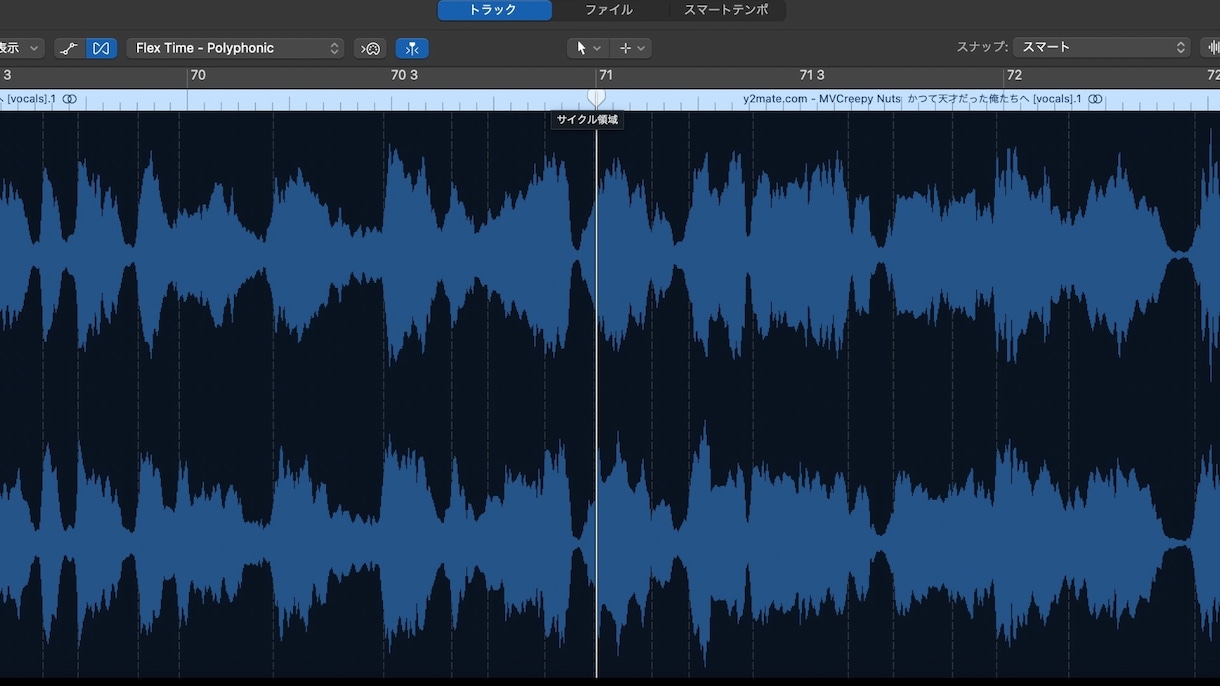1220x686 pixels.
Task: Open the 表示 view menu
Action: (21, 48)
